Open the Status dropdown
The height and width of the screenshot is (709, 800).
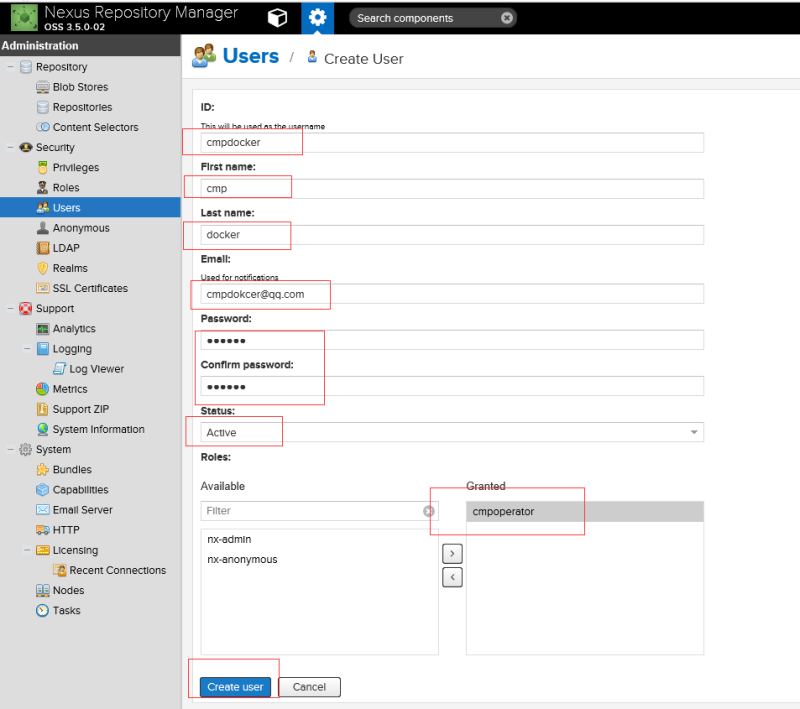pyautogui.click(x=693, y=432)
